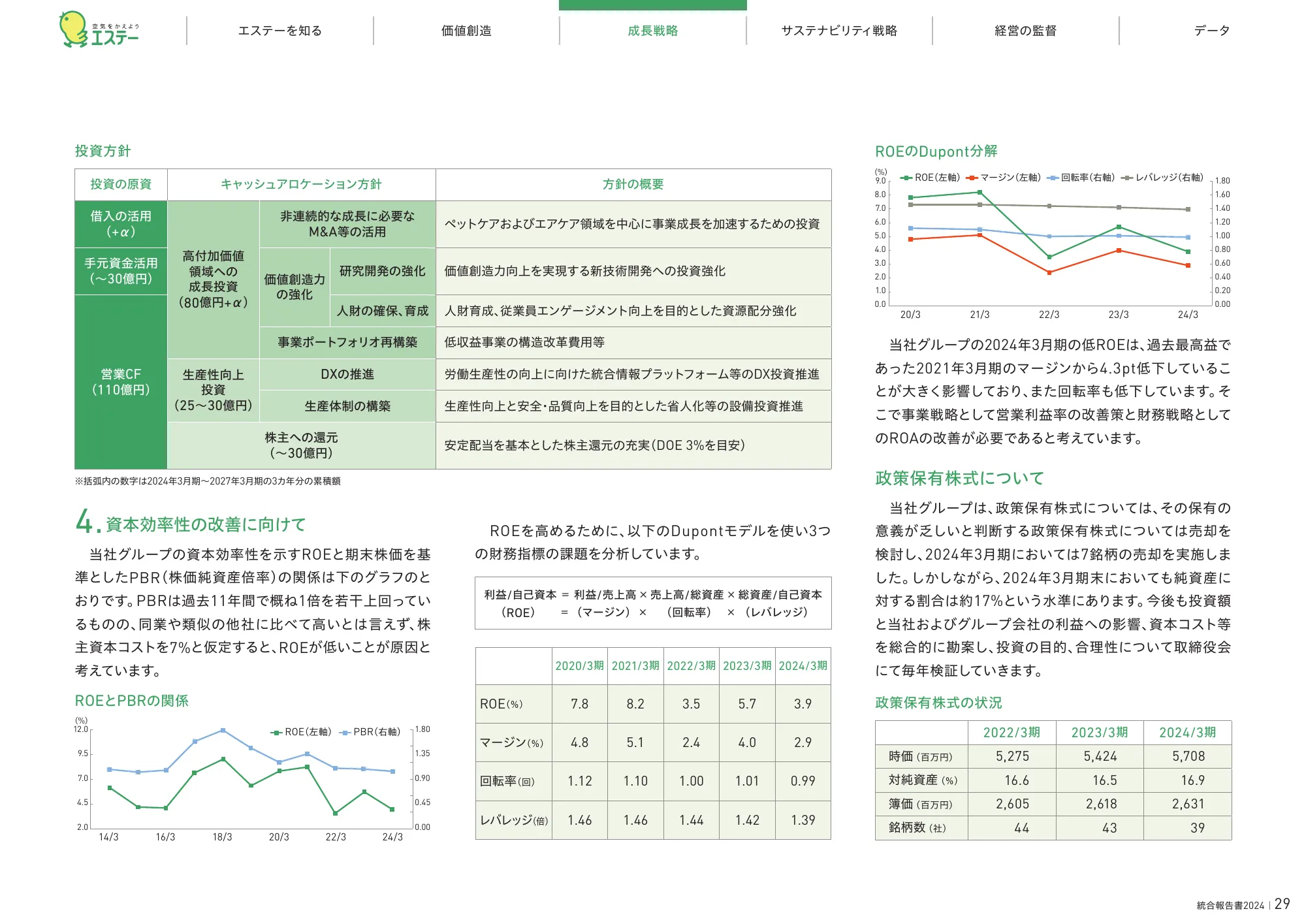Click the 22/3 x-axis label in Dupont chart
This screenshot has height=924, width=1306.
[x=1049, y=315]
